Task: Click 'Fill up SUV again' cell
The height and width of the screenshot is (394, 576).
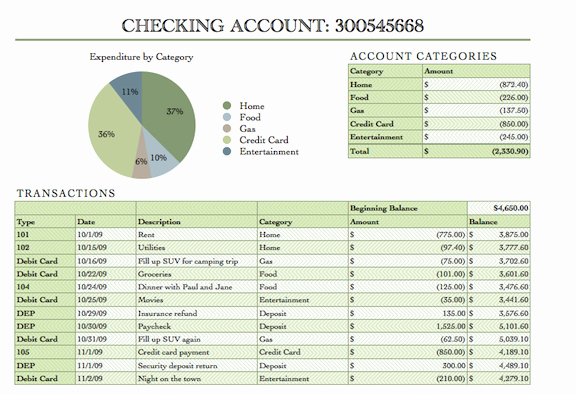Action: click(x=197, y=339)
